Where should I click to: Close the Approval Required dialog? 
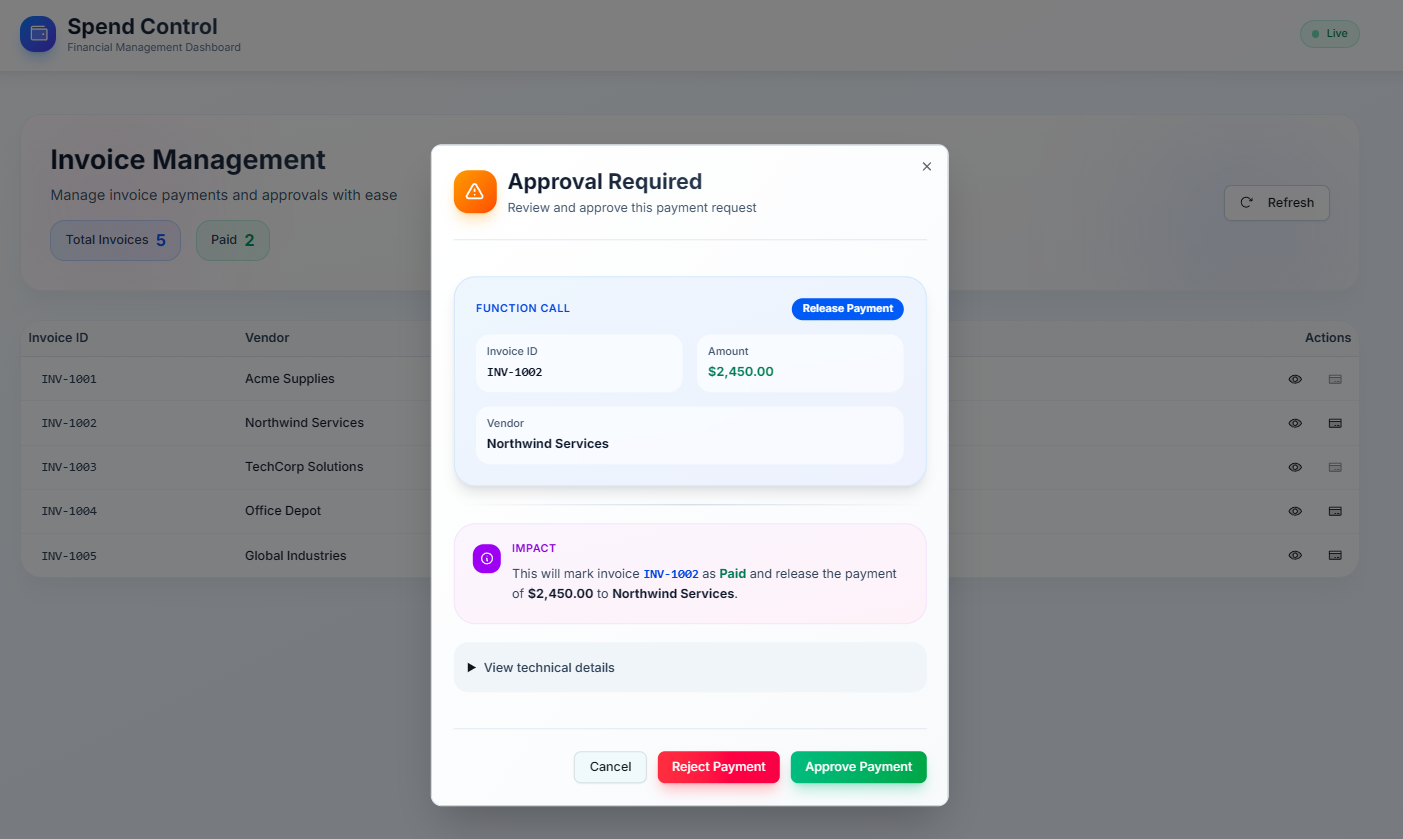click(x=926, y=167)
